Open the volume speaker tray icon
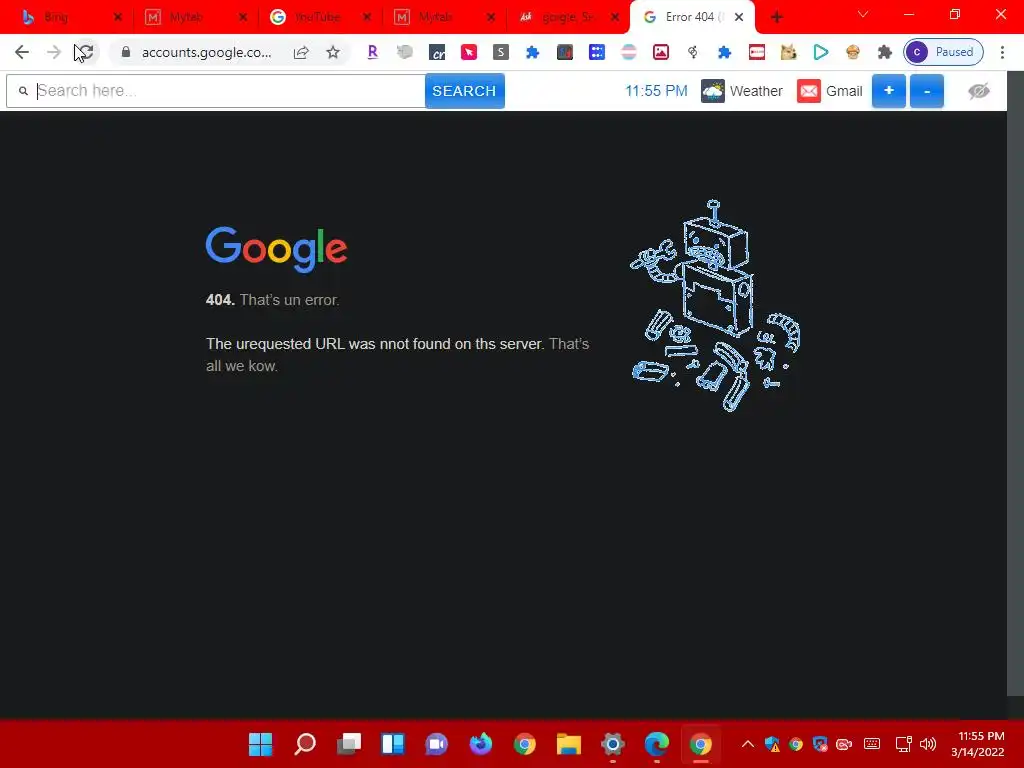 (928, 744)
